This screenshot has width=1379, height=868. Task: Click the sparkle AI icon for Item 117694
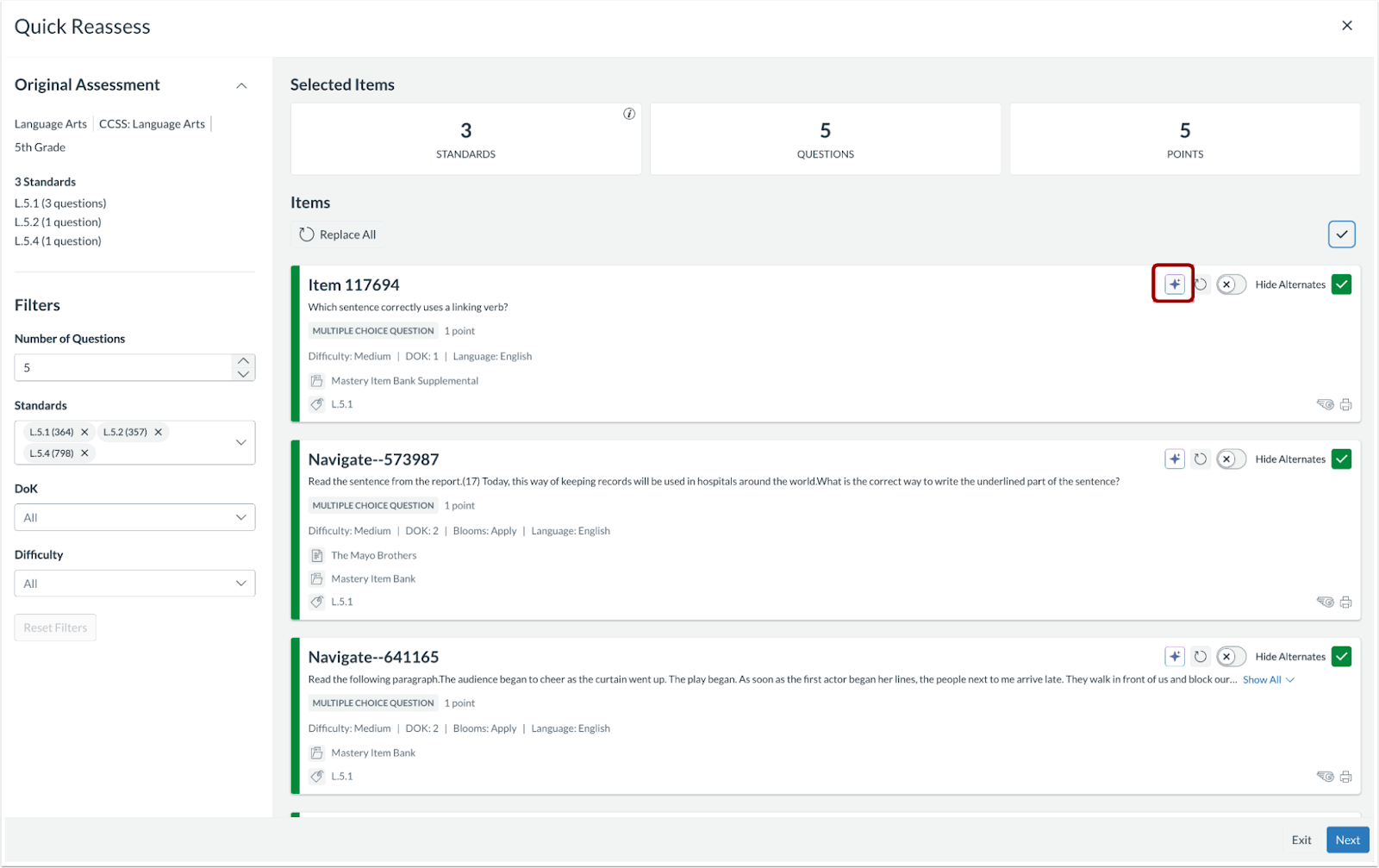tap(1174, 284)
